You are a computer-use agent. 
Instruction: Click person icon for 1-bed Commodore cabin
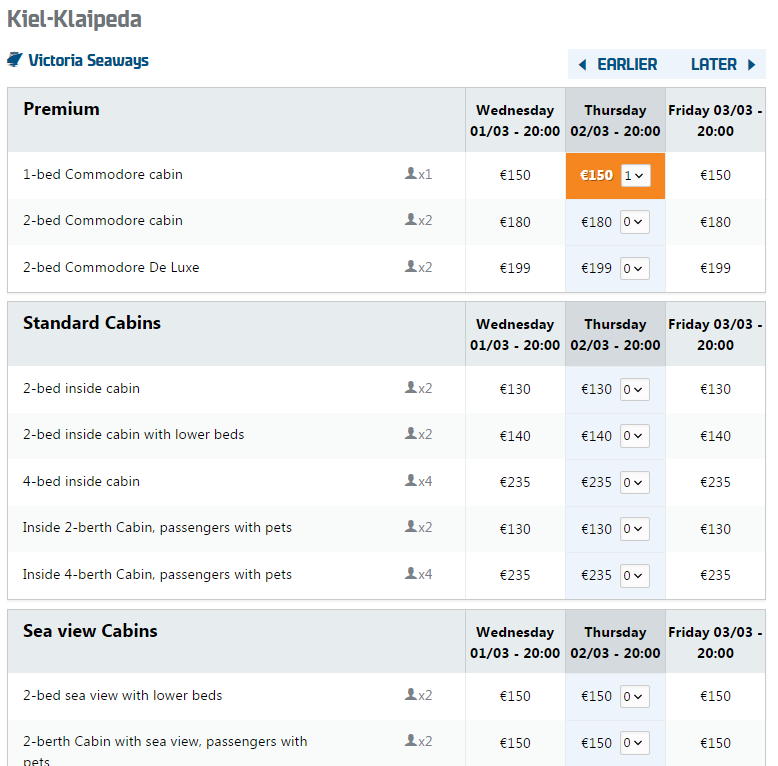coord(411,174)
